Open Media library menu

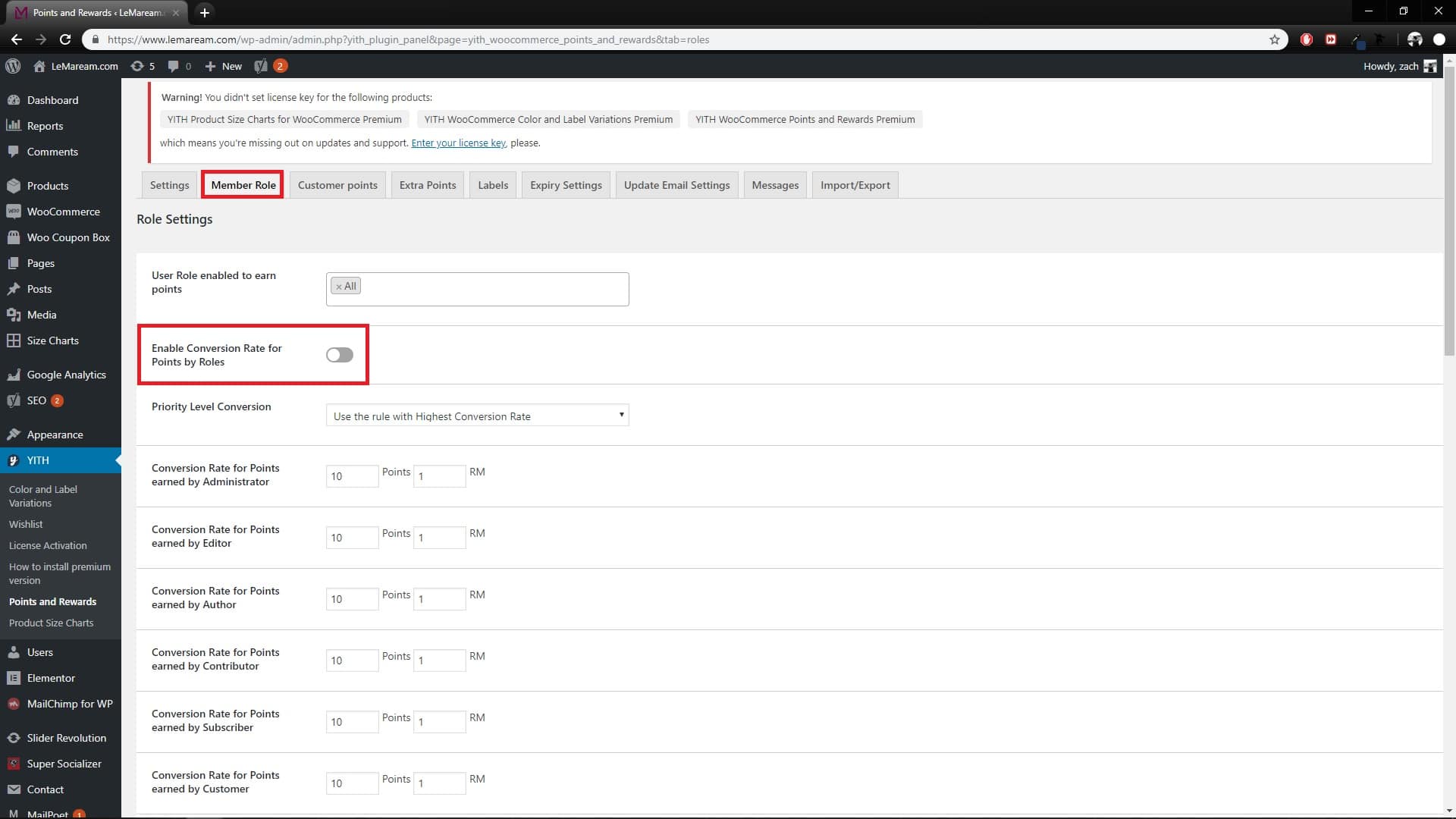point(42,315)
